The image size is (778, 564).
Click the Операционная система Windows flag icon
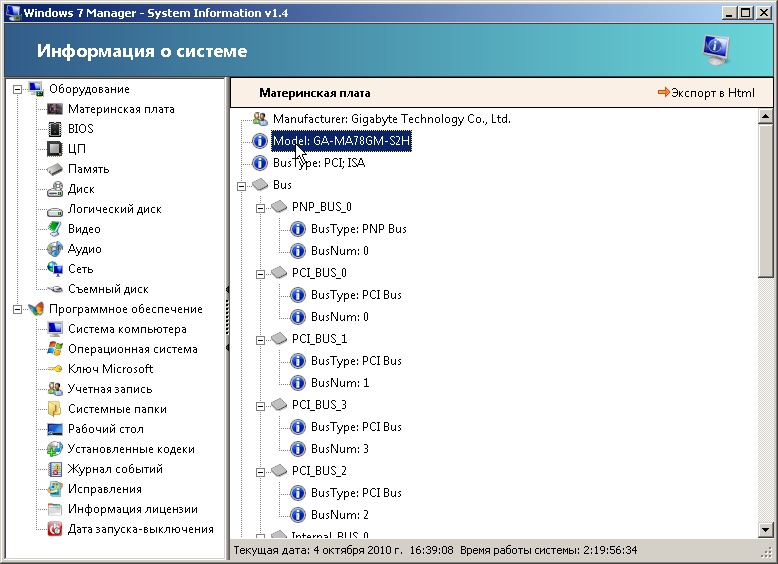[x=55, y=349]
